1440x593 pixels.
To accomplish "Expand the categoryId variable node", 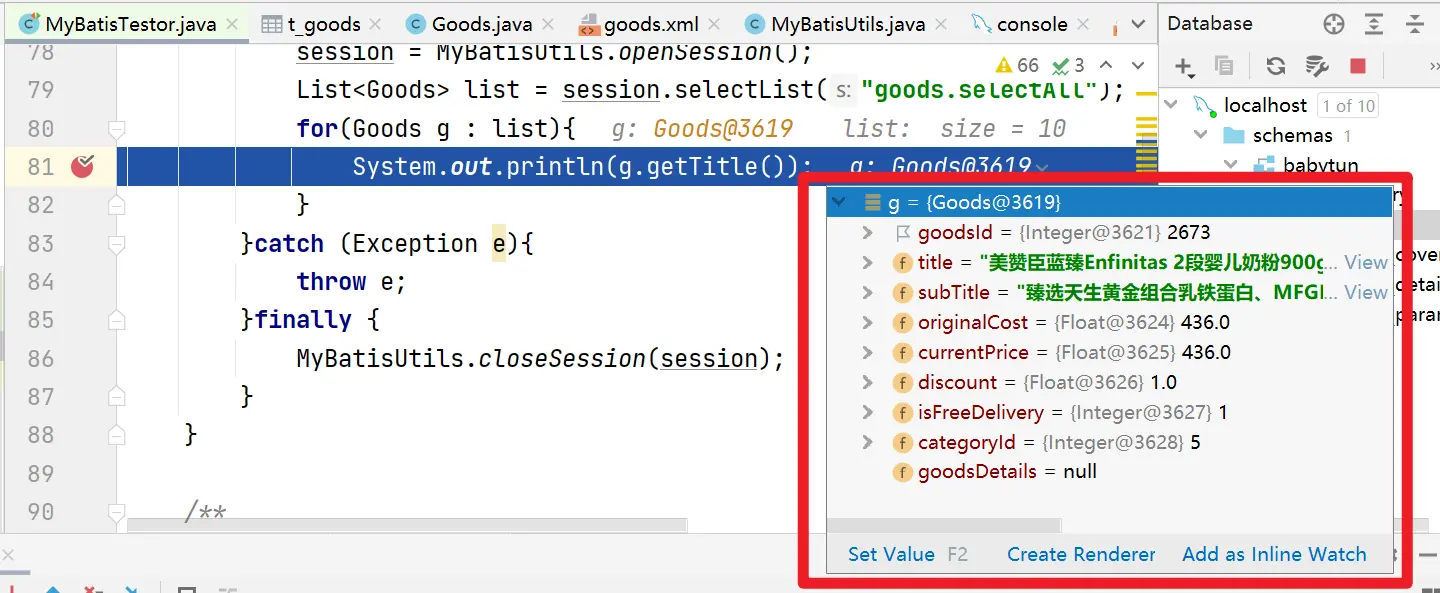I will click(868, 443).
